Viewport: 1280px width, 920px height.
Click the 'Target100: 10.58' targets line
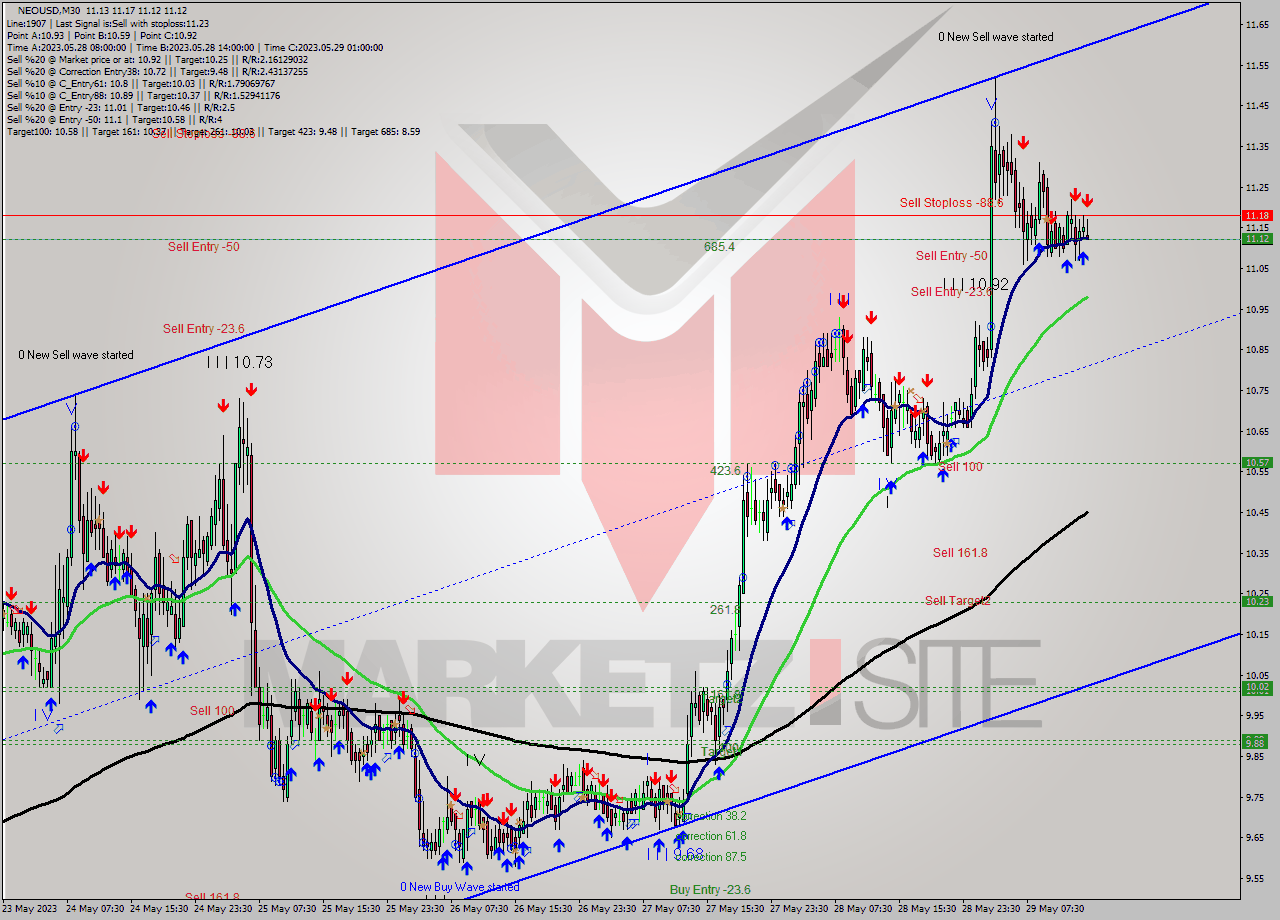pos(213,131)
